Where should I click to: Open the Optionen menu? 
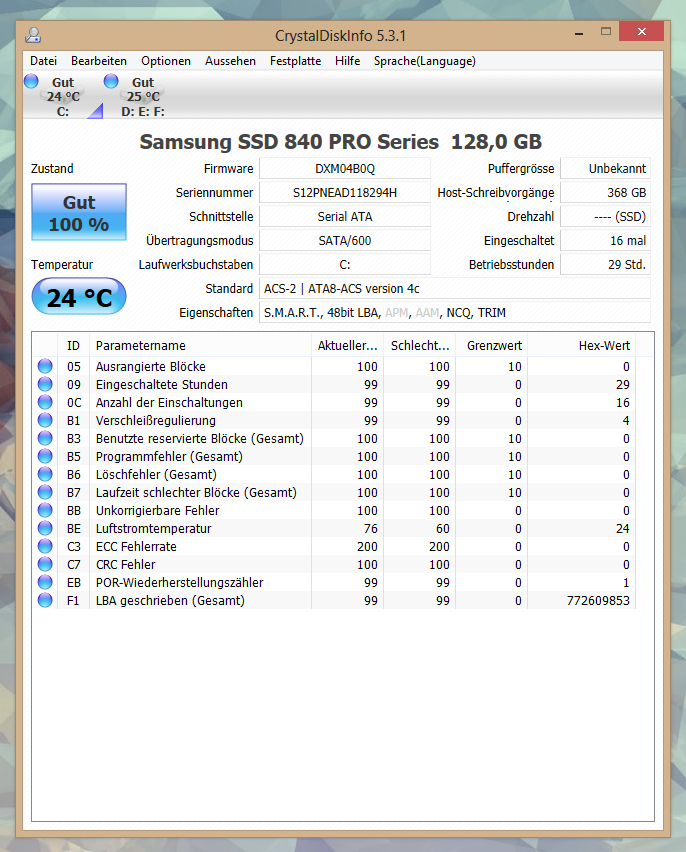pyautogui.click(x=166, y=61)
